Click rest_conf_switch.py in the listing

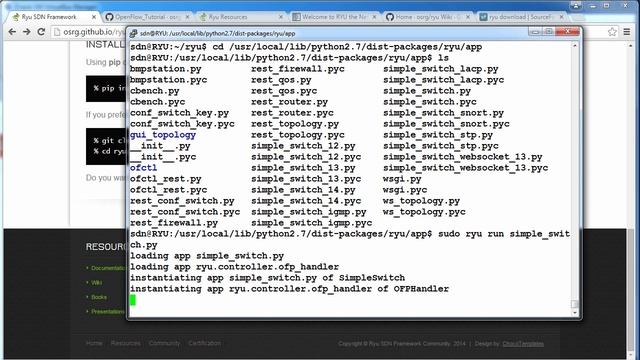click(182, 201)
